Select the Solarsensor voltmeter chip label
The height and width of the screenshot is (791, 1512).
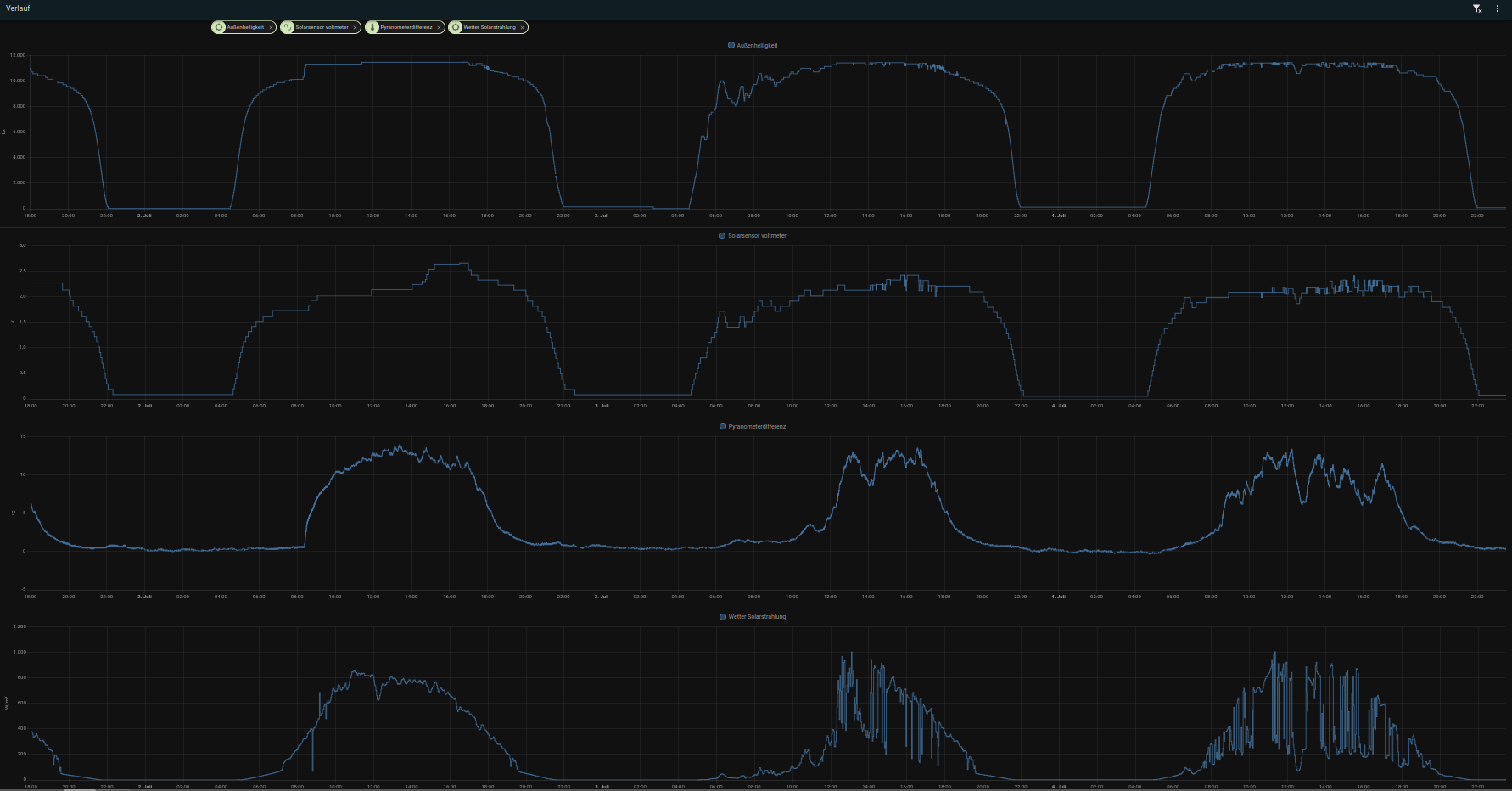click(322, 27)
